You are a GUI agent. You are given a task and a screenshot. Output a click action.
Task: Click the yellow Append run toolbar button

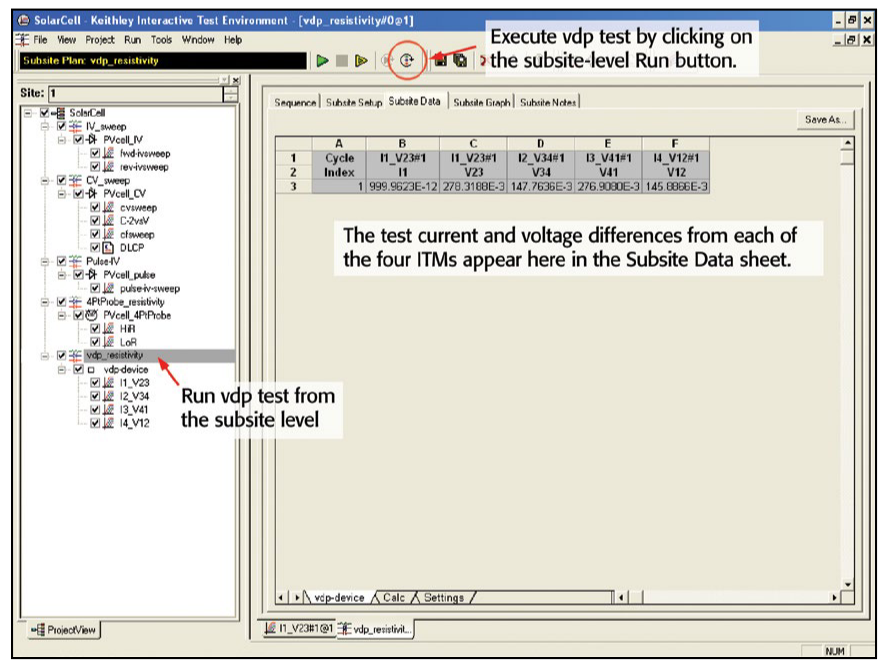pyautogui.click(x=359, y=61)
